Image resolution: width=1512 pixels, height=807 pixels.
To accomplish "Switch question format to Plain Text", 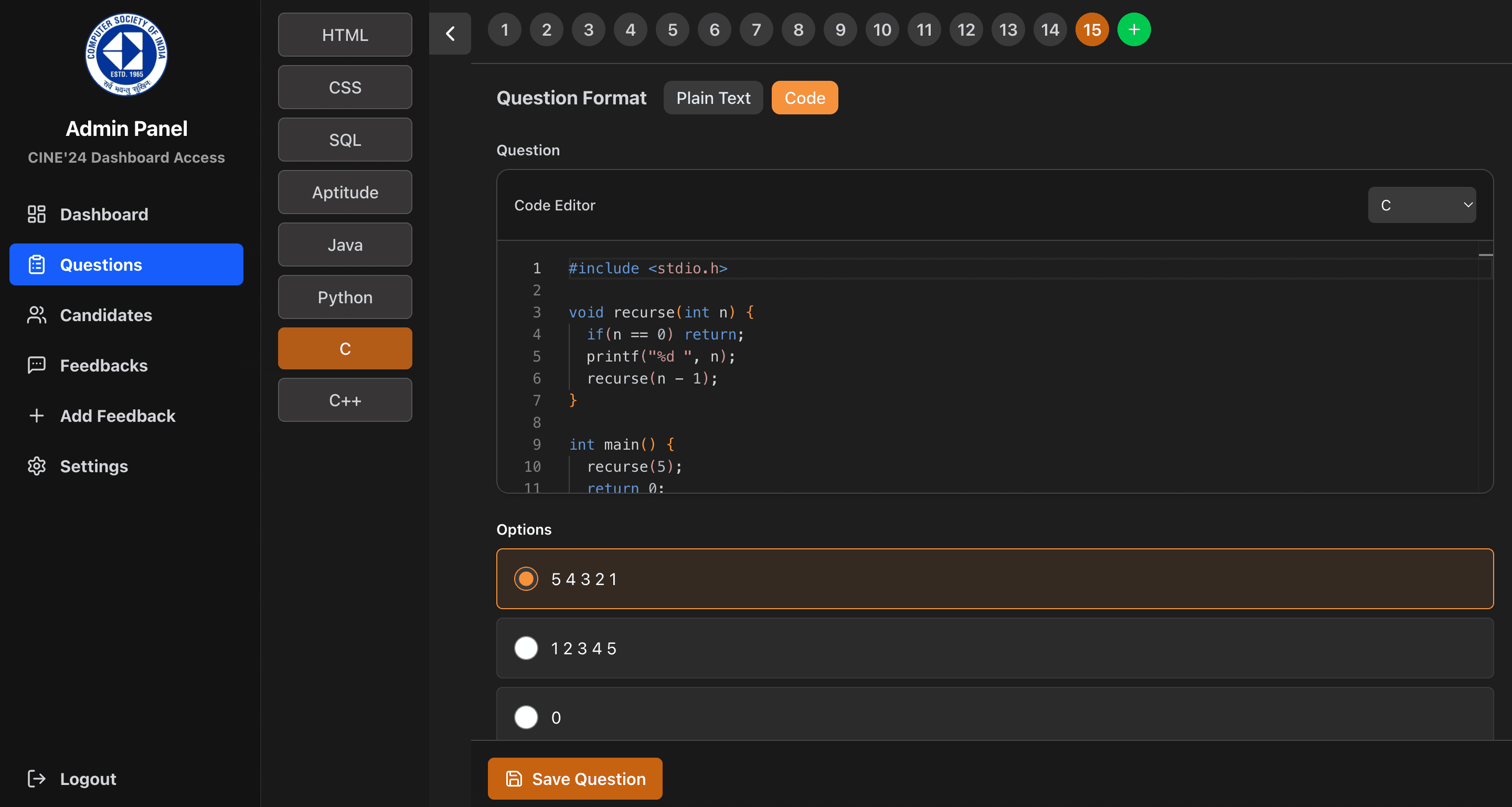I will click(x=712, y=98).
